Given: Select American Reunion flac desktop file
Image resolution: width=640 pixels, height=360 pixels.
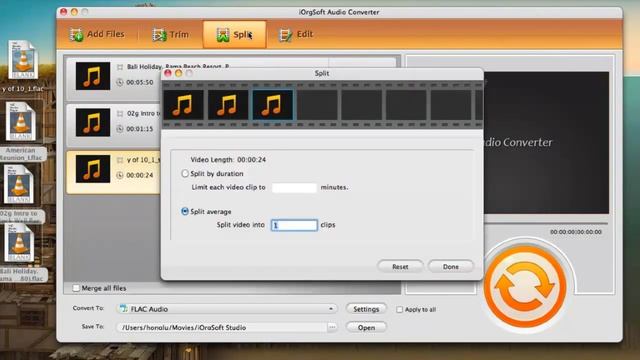Looking at the screenshot, I should (x=20, y=122).
